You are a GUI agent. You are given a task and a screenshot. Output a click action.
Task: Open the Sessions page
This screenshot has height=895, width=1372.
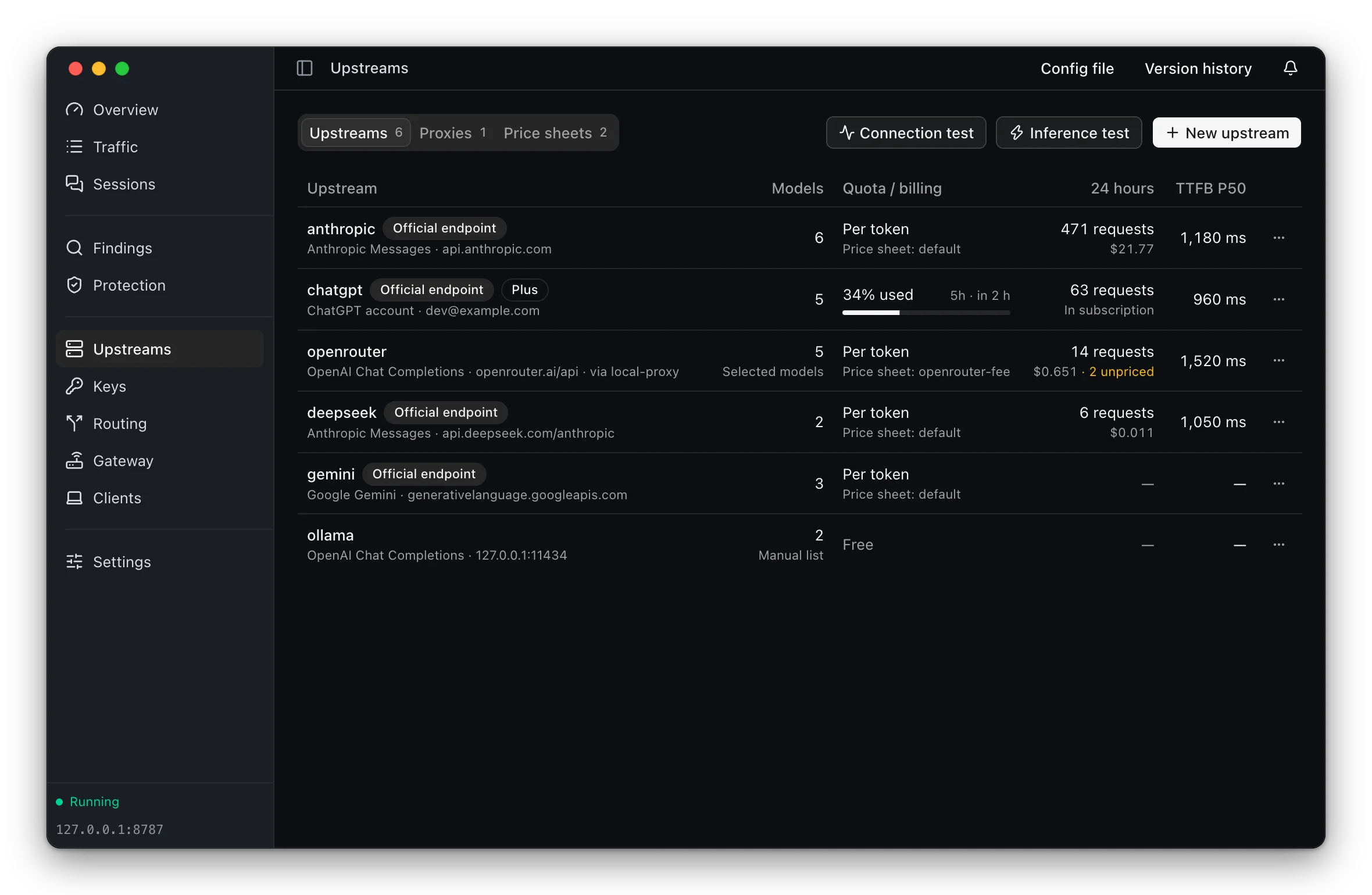(x=160, y=184)
